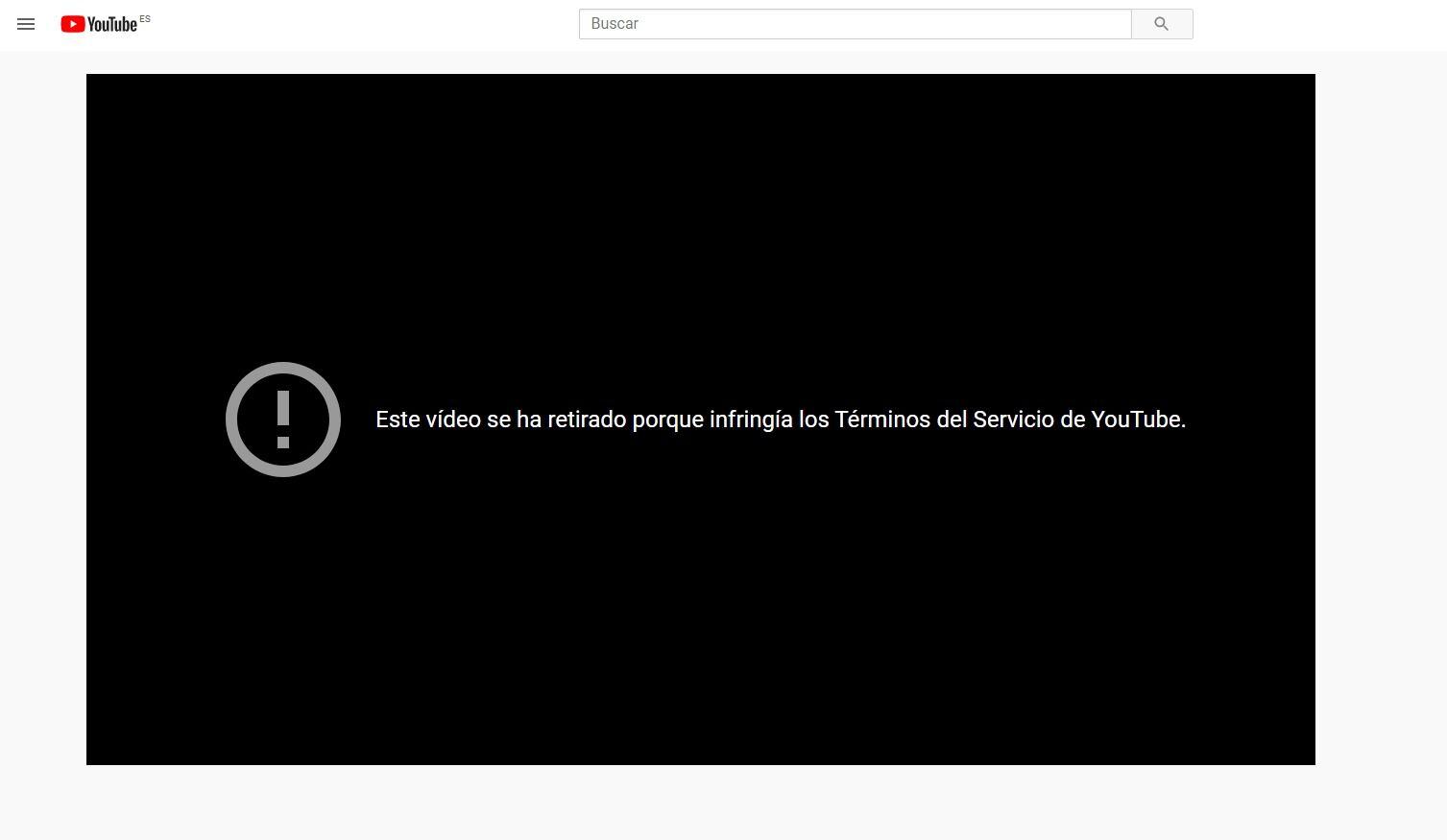The width and height of the screenshot is (1447, 840).
Task: Click the circled exclamation warning icon
Action: [283, 420]
